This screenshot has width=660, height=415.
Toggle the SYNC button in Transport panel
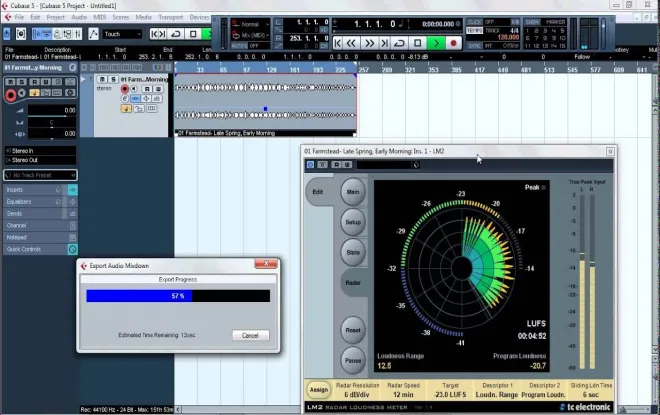(474, 45)
